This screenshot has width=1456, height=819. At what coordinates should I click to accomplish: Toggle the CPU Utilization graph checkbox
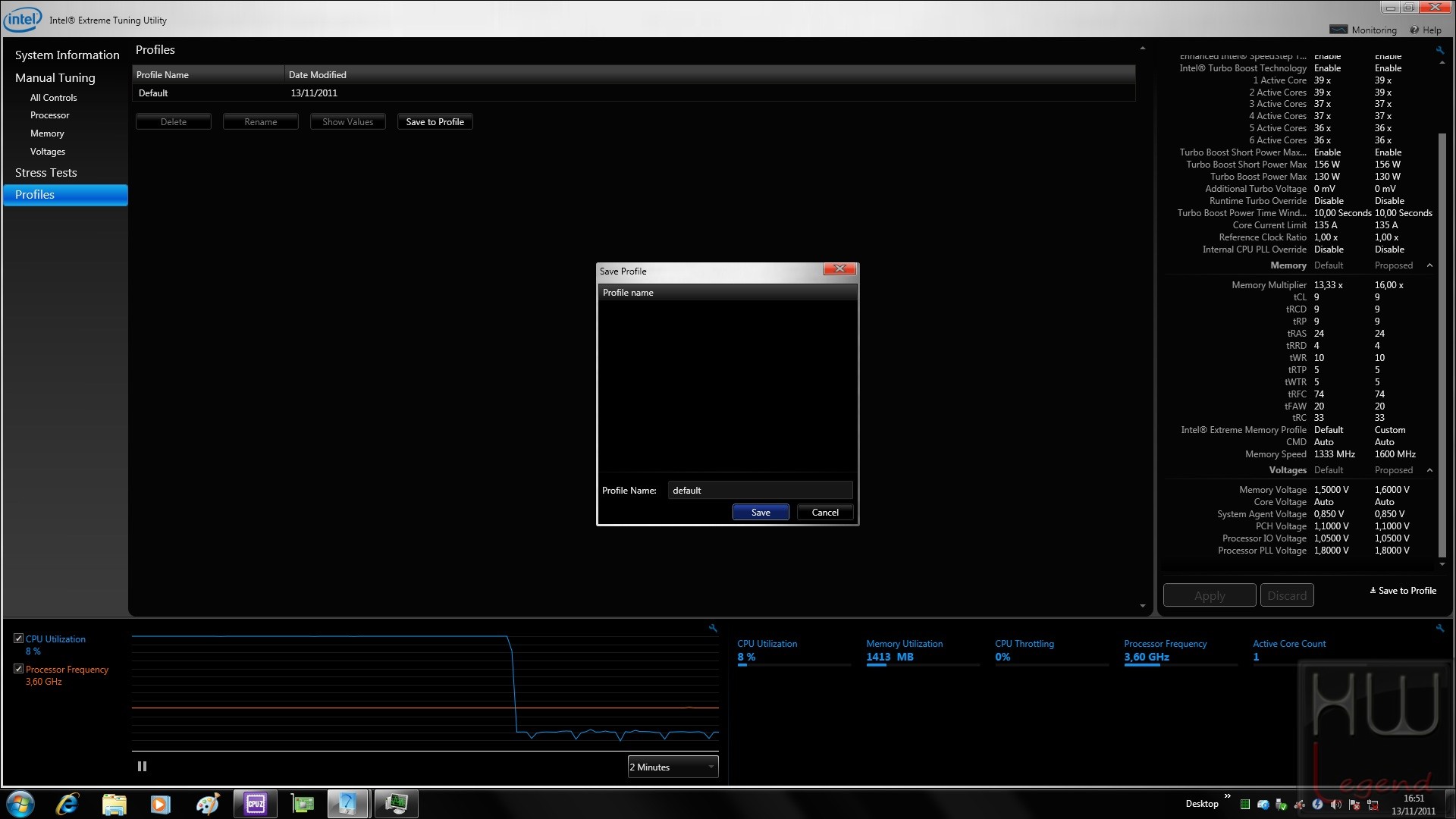coord(18,639)
